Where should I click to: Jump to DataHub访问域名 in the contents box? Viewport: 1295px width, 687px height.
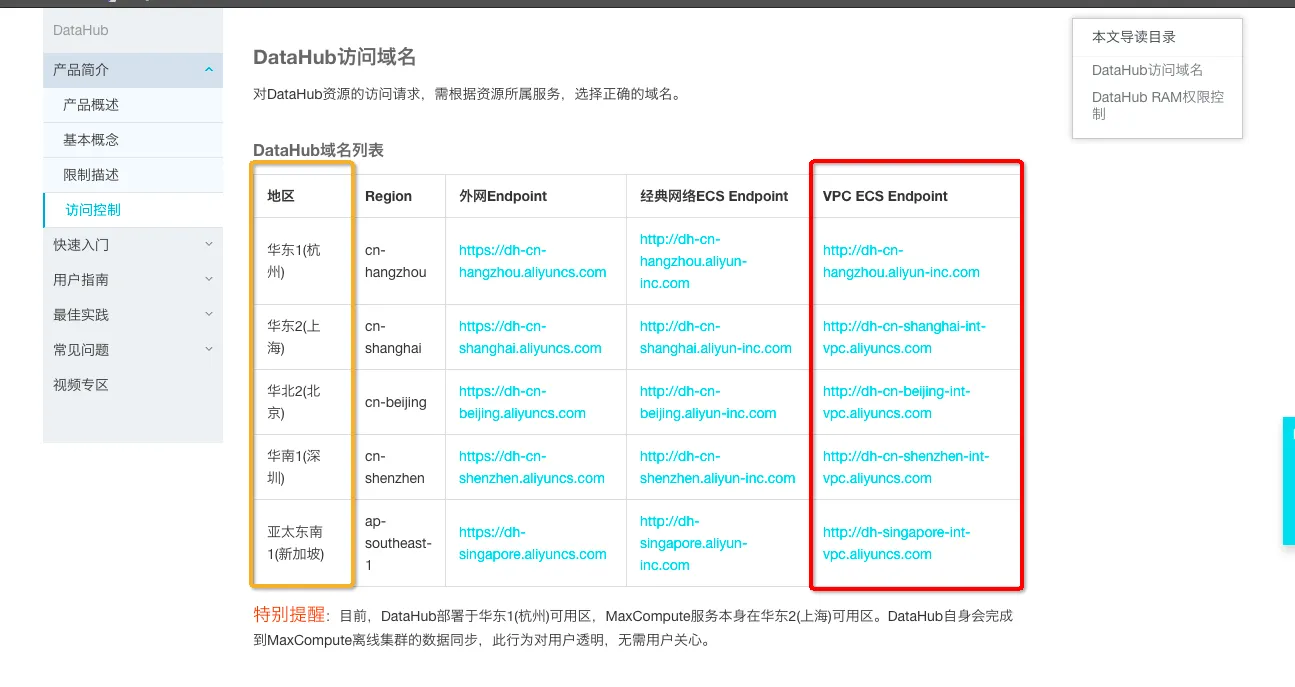(1147, 70)
